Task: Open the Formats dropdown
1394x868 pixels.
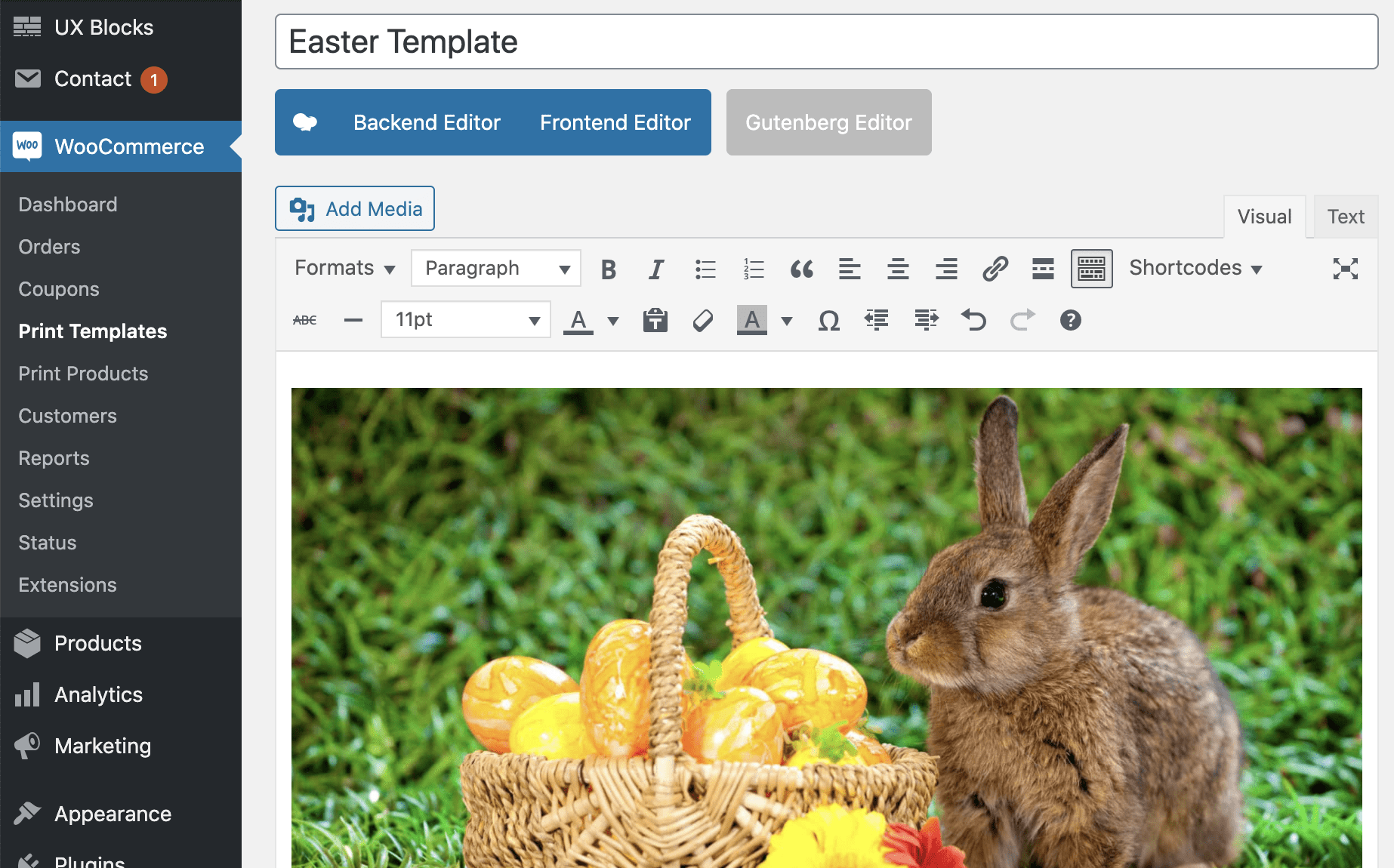Action: 342,268
